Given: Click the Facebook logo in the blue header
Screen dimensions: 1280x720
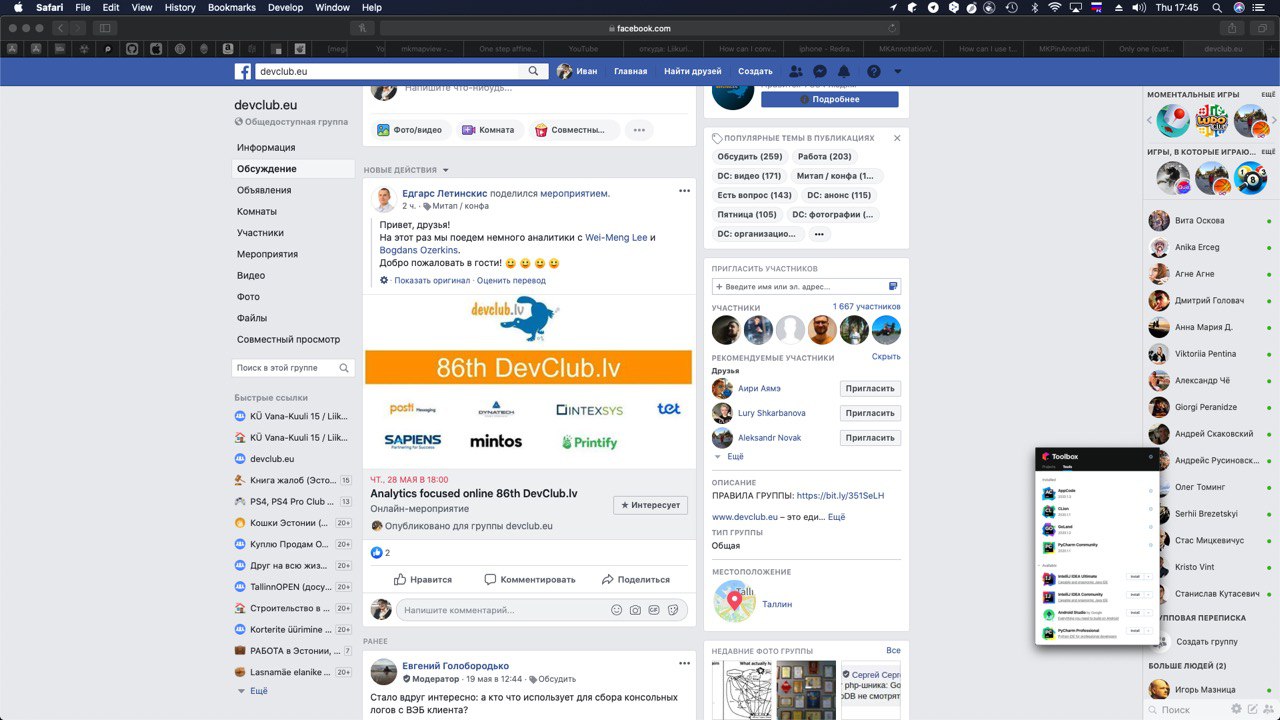Looking at the screenshot, I should click(242, 71).
